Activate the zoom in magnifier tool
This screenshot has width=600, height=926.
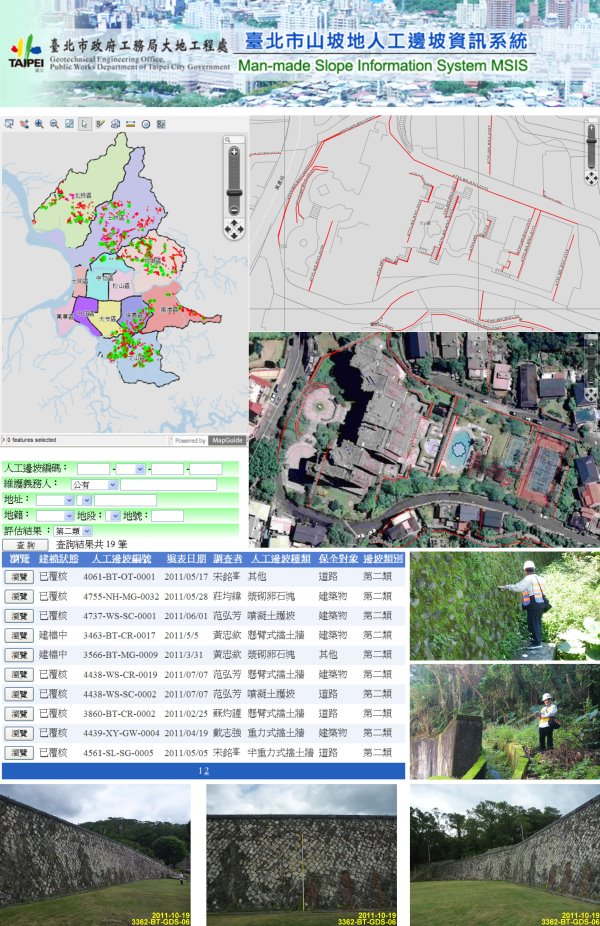(x=39, y=124)
